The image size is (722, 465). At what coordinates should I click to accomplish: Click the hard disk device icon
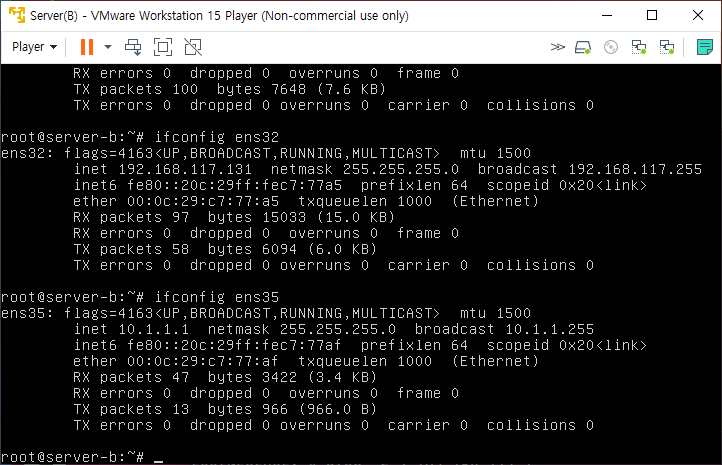[x=583, y=47]
